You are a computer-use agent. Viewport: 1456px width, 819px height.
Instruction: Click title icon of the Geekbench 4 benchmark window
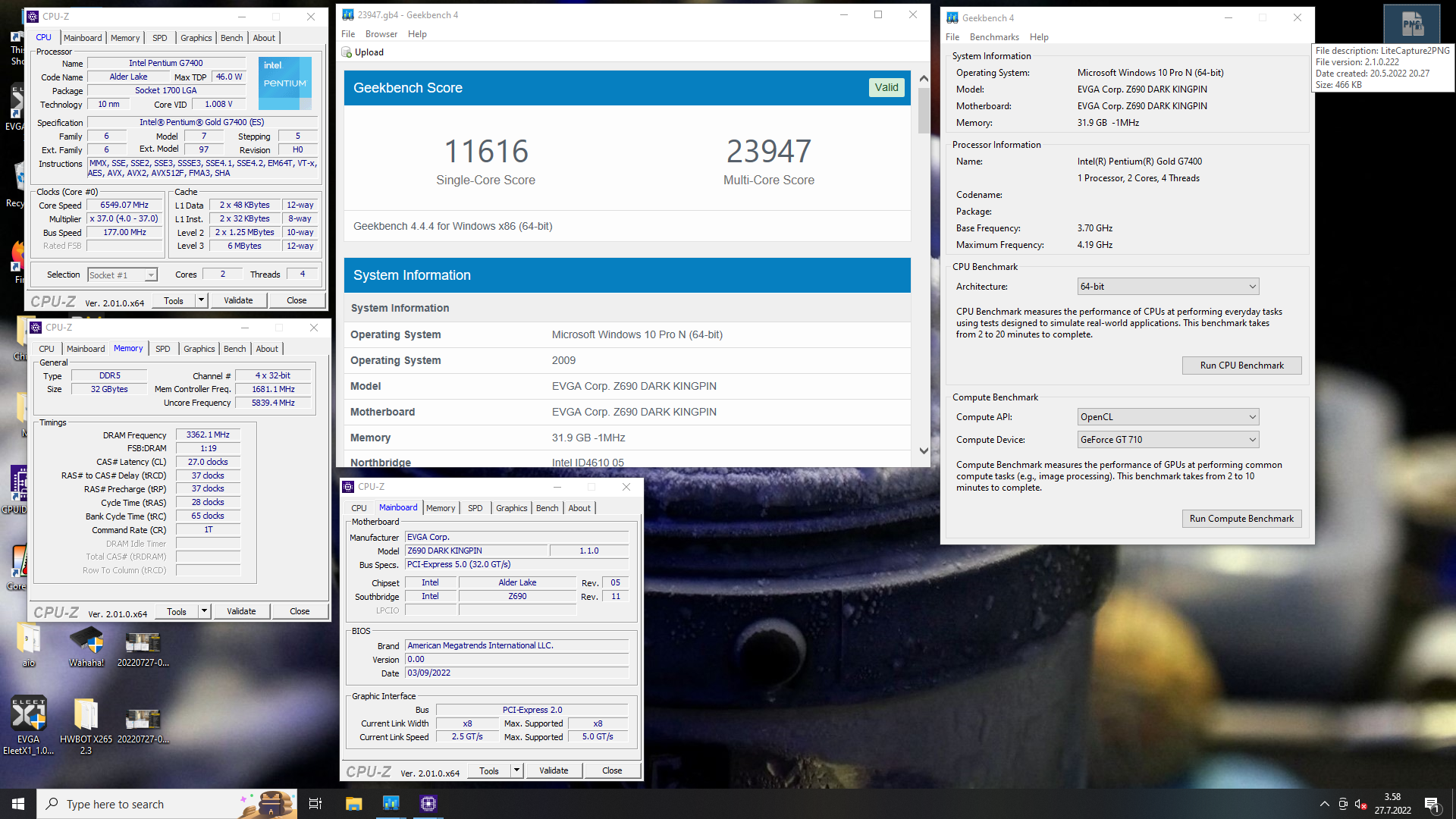(952, 17)
